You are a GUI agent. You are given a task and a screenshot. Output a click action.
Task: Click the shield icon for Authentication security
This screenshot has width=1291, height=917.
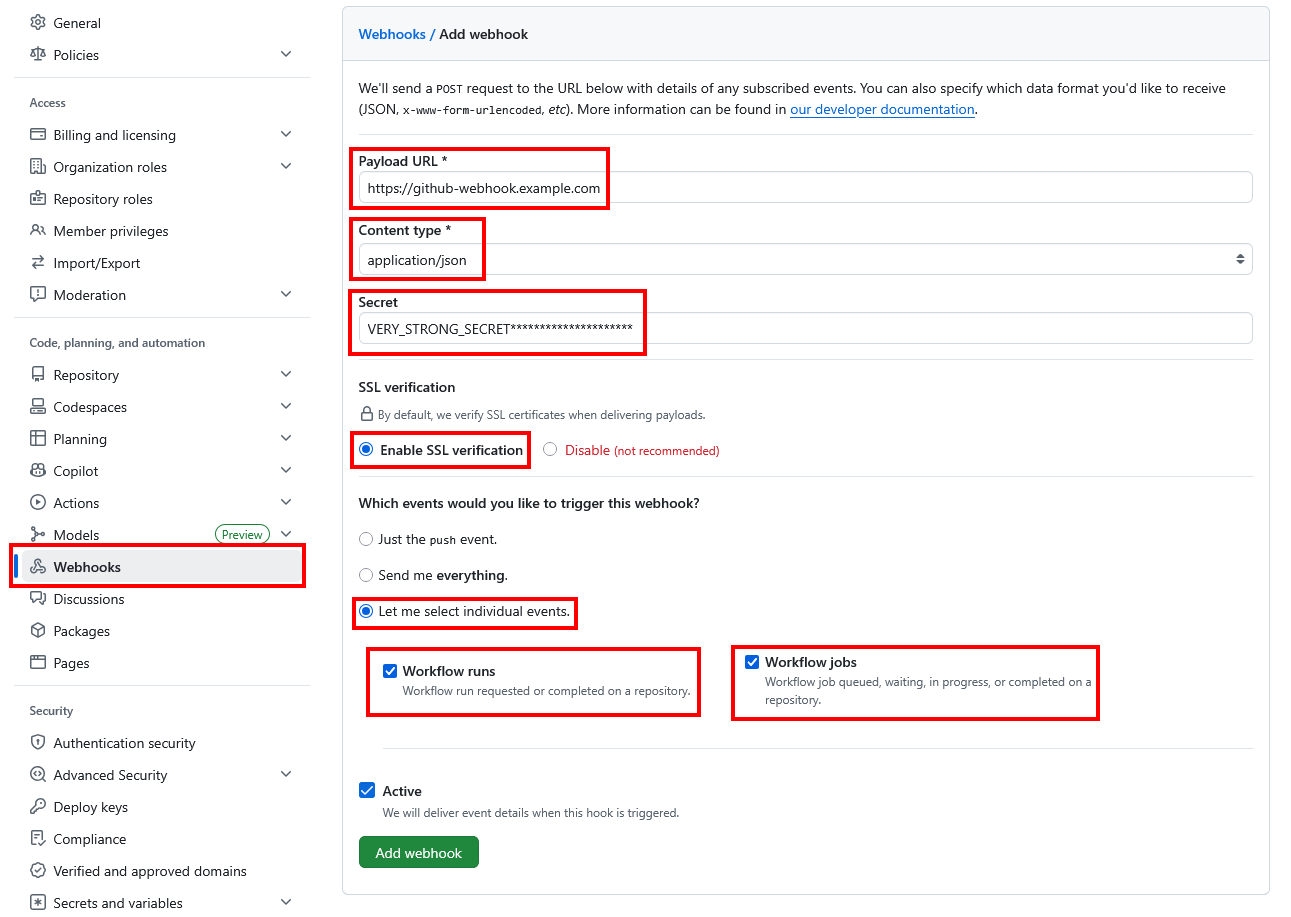(38, 743)
